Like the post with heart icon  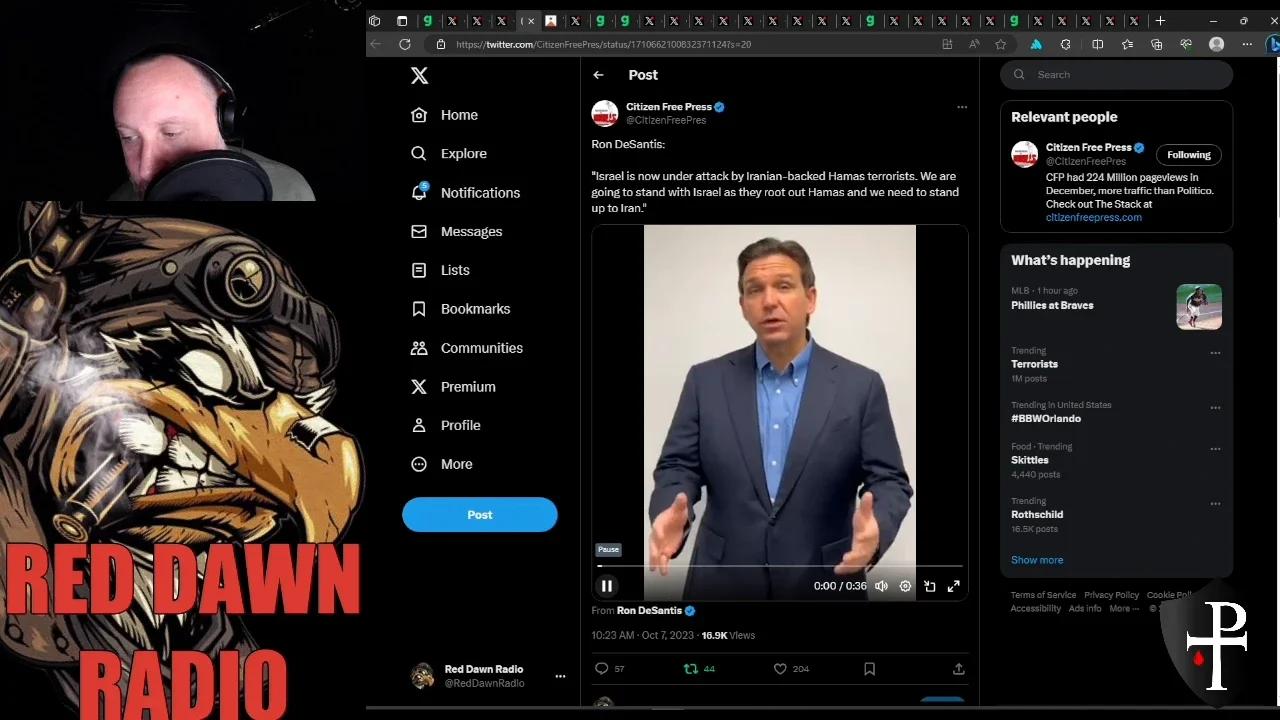780,669
